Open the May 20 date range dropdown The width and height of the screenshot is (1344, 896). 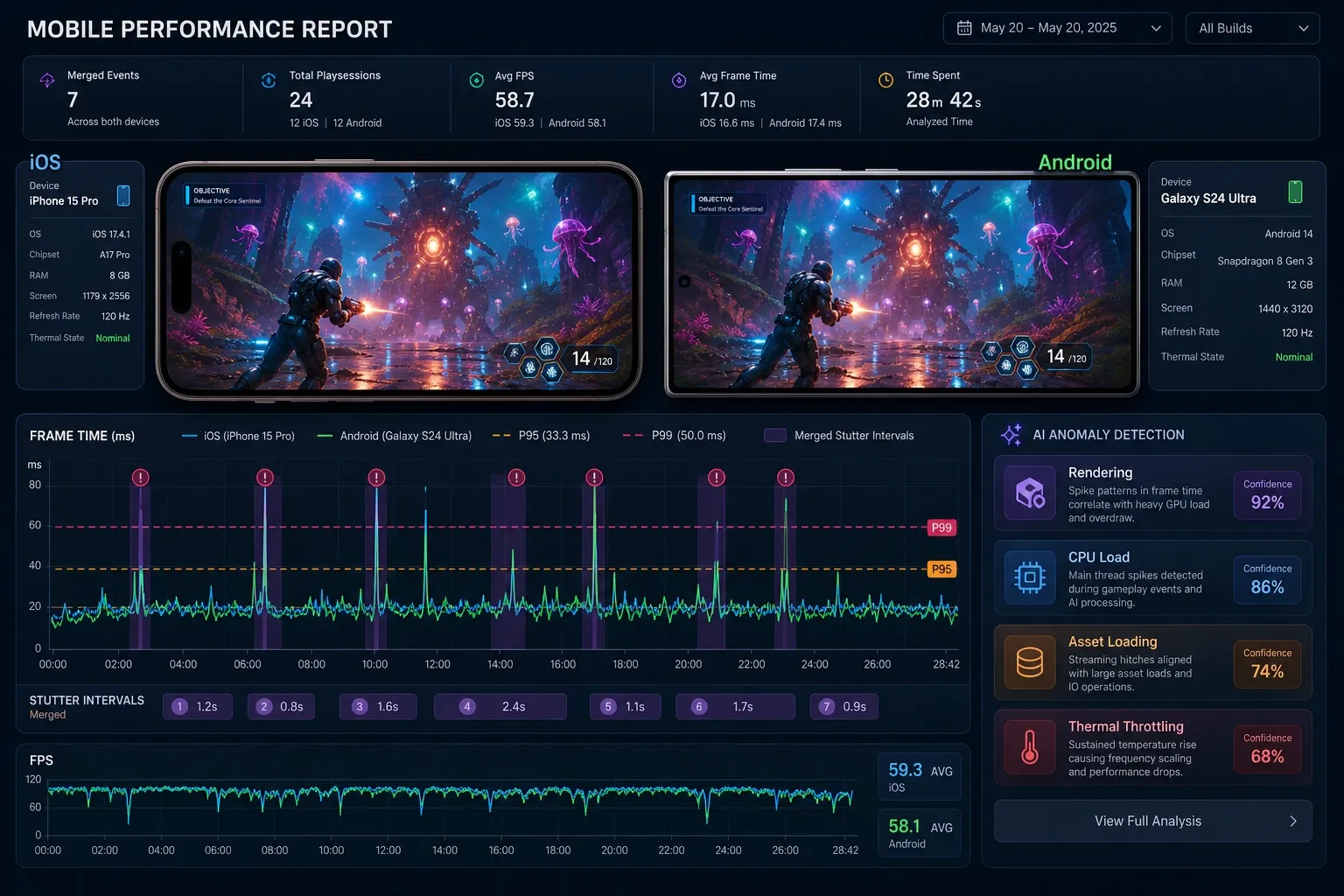coord(1057,28)
